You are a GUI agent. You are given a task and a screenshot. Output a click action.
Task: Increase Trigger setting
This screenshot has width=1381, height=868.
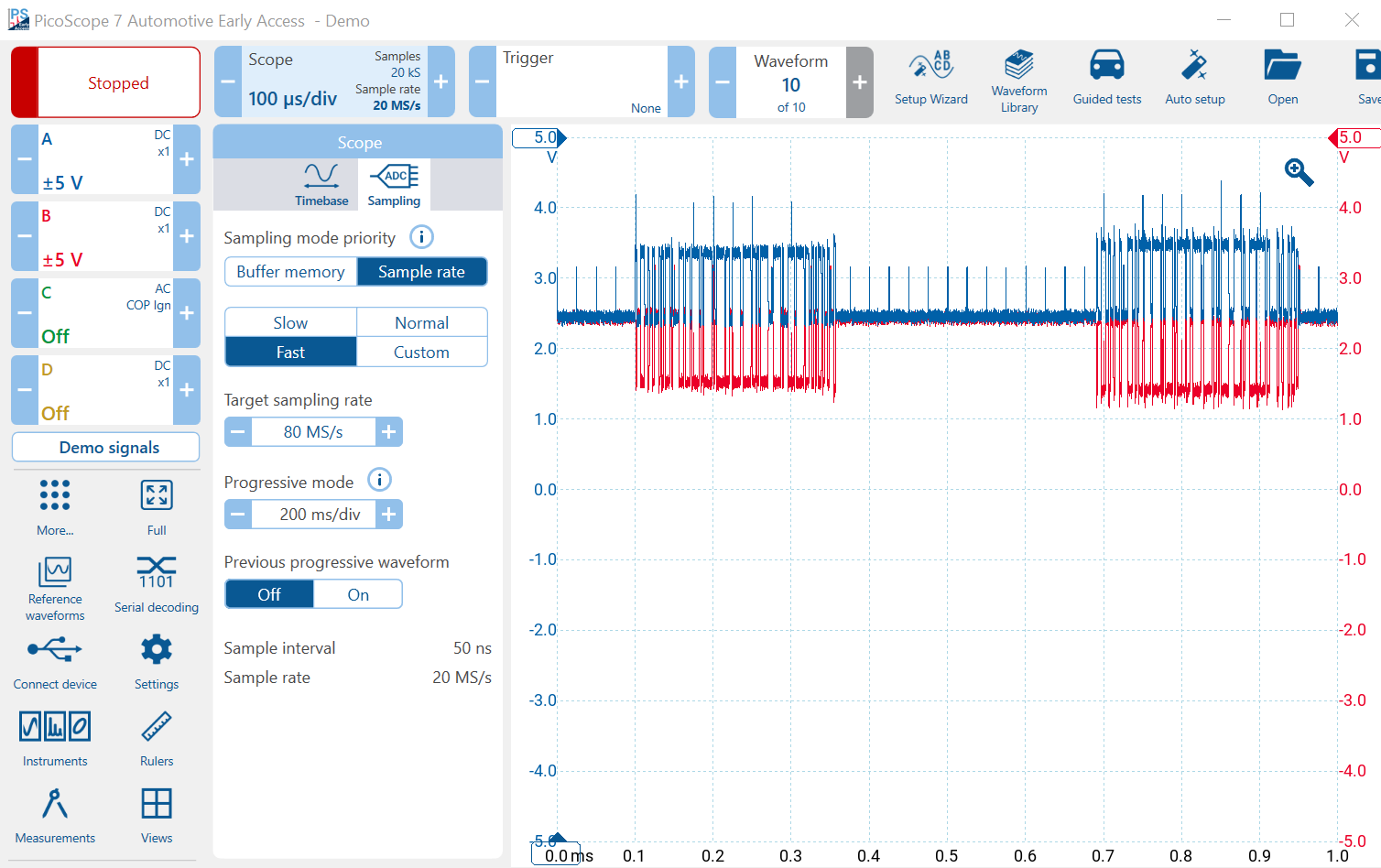[x=681, y=81]
